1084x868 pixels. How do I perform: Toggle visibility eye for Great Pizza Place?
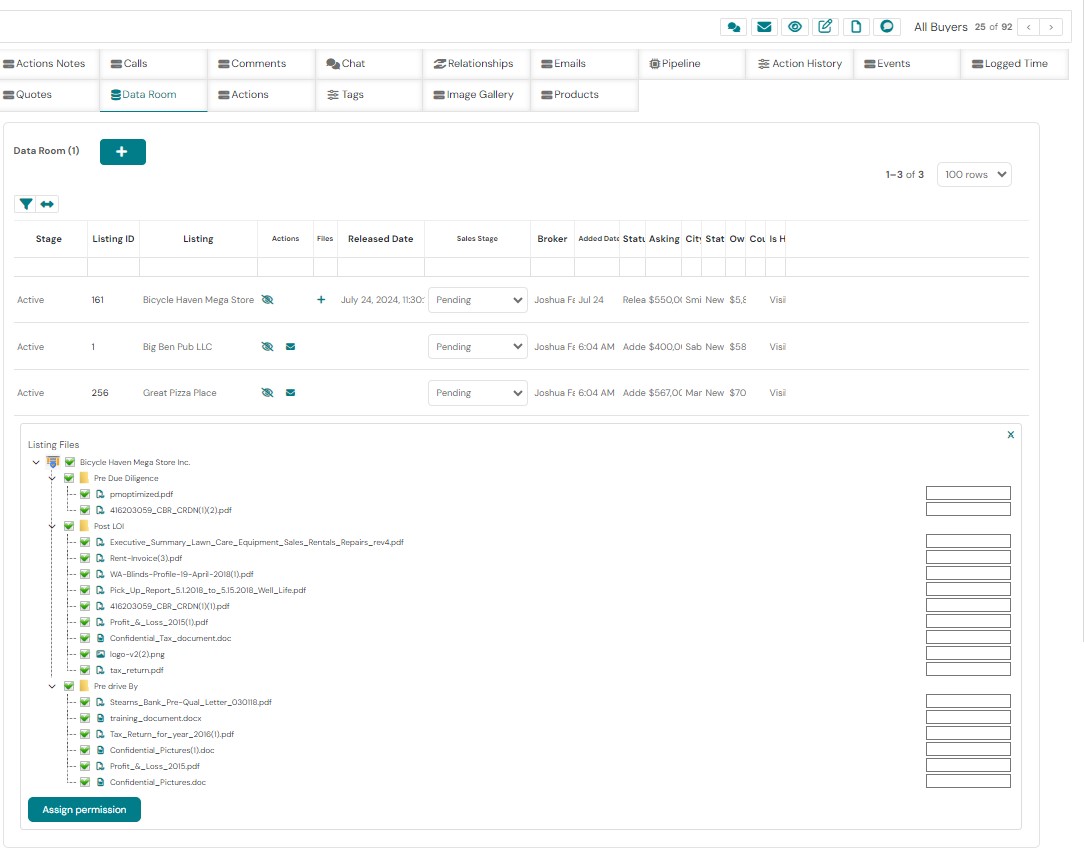267,393
